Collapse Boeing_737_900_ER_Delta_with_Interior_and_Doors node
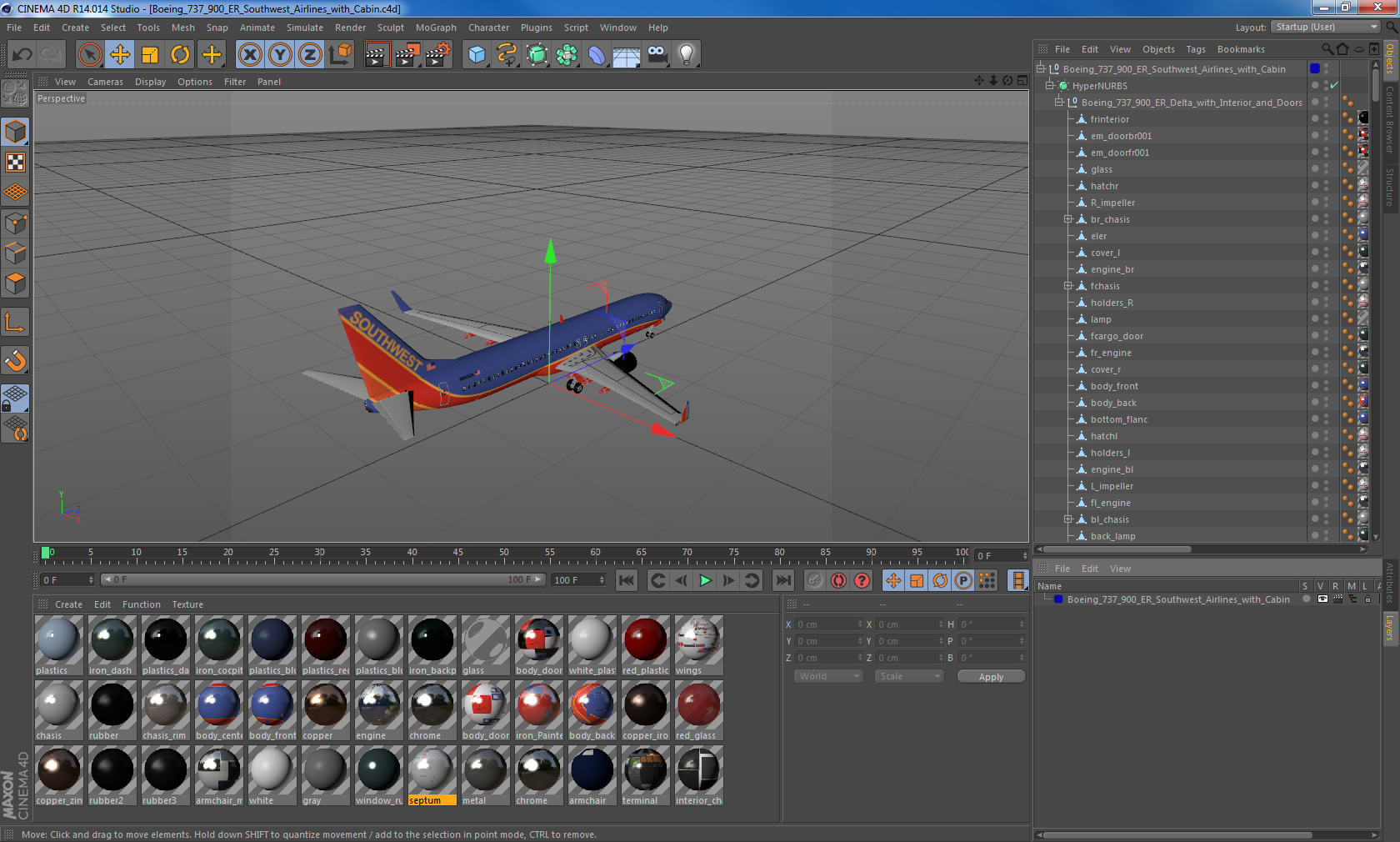This screenshot has height=842, width=1400. tap(1059, 102)
